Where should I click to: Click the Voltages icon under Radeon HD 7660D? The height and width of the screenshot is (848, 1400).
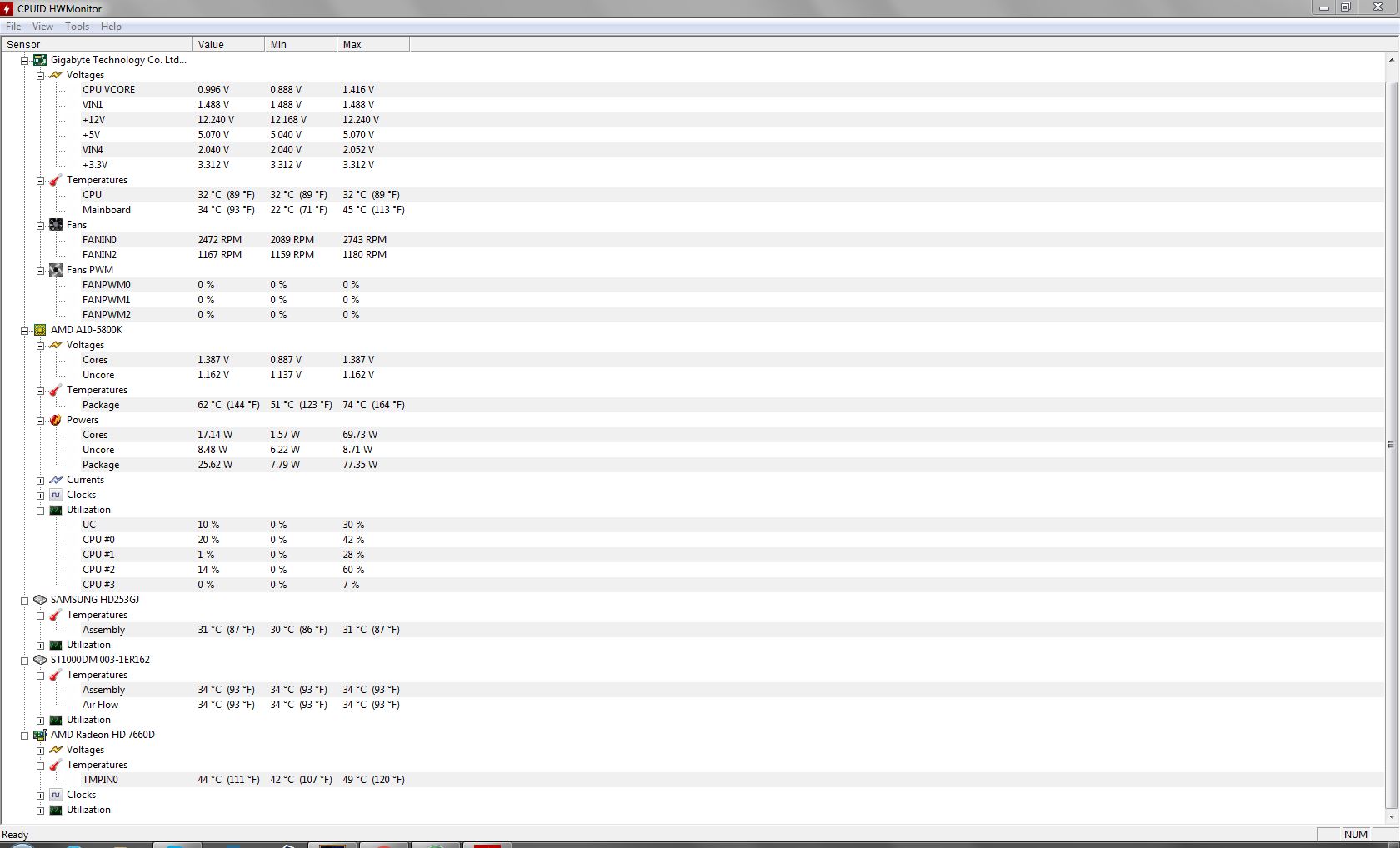click(56, 750)
